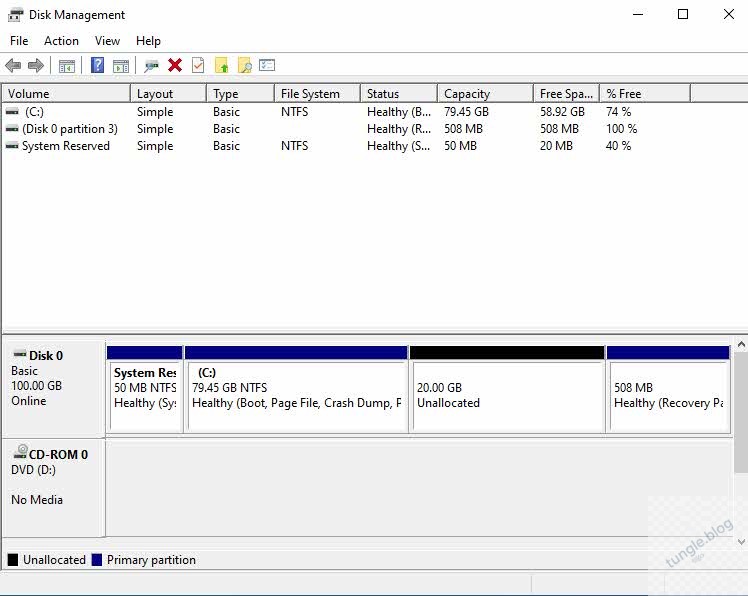
Task: Click the yellow folder with green arrow icon
Action: 221,65
